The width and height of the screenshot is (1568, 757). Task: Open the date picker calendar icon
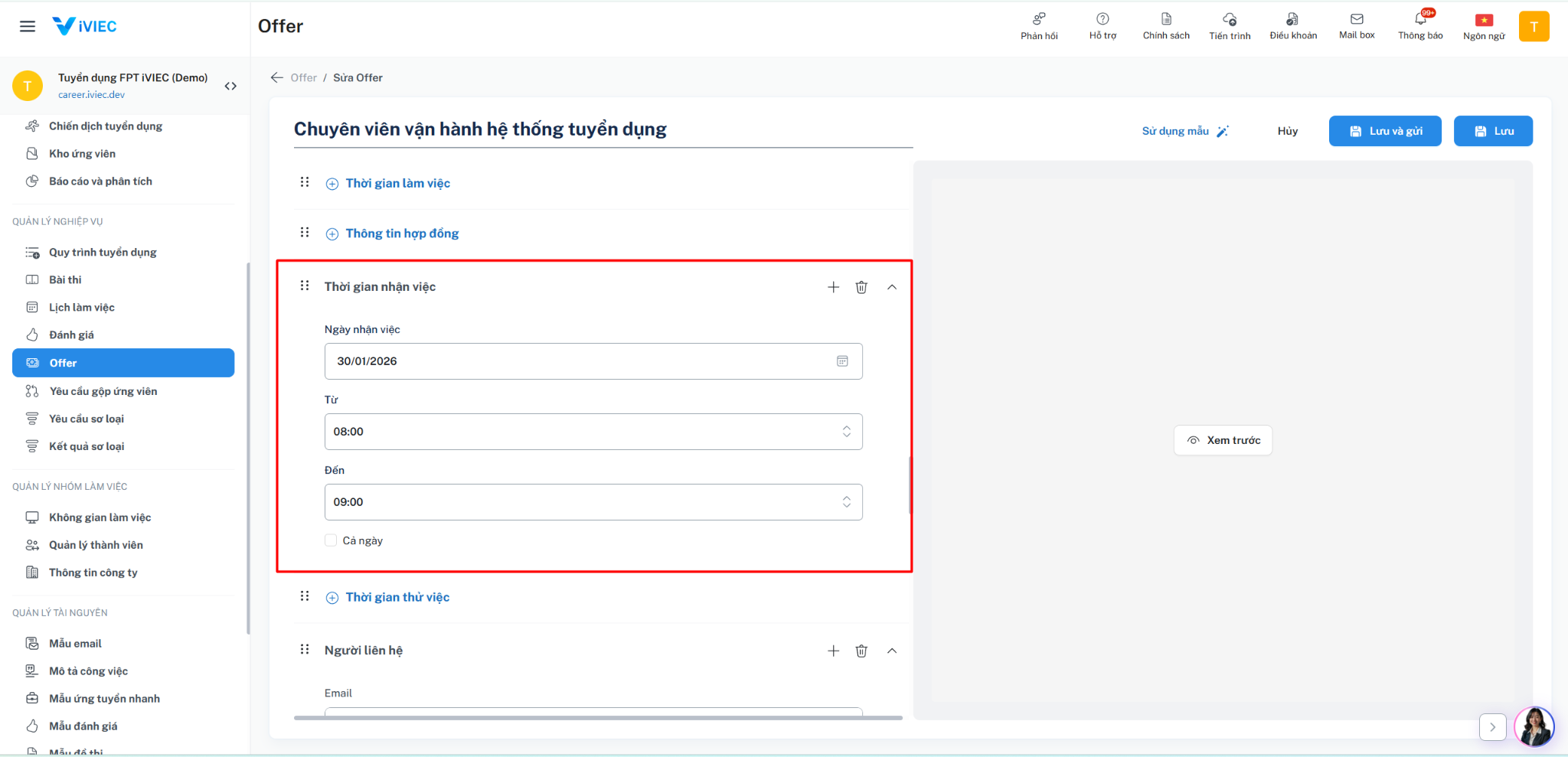[x=842, y=361]
